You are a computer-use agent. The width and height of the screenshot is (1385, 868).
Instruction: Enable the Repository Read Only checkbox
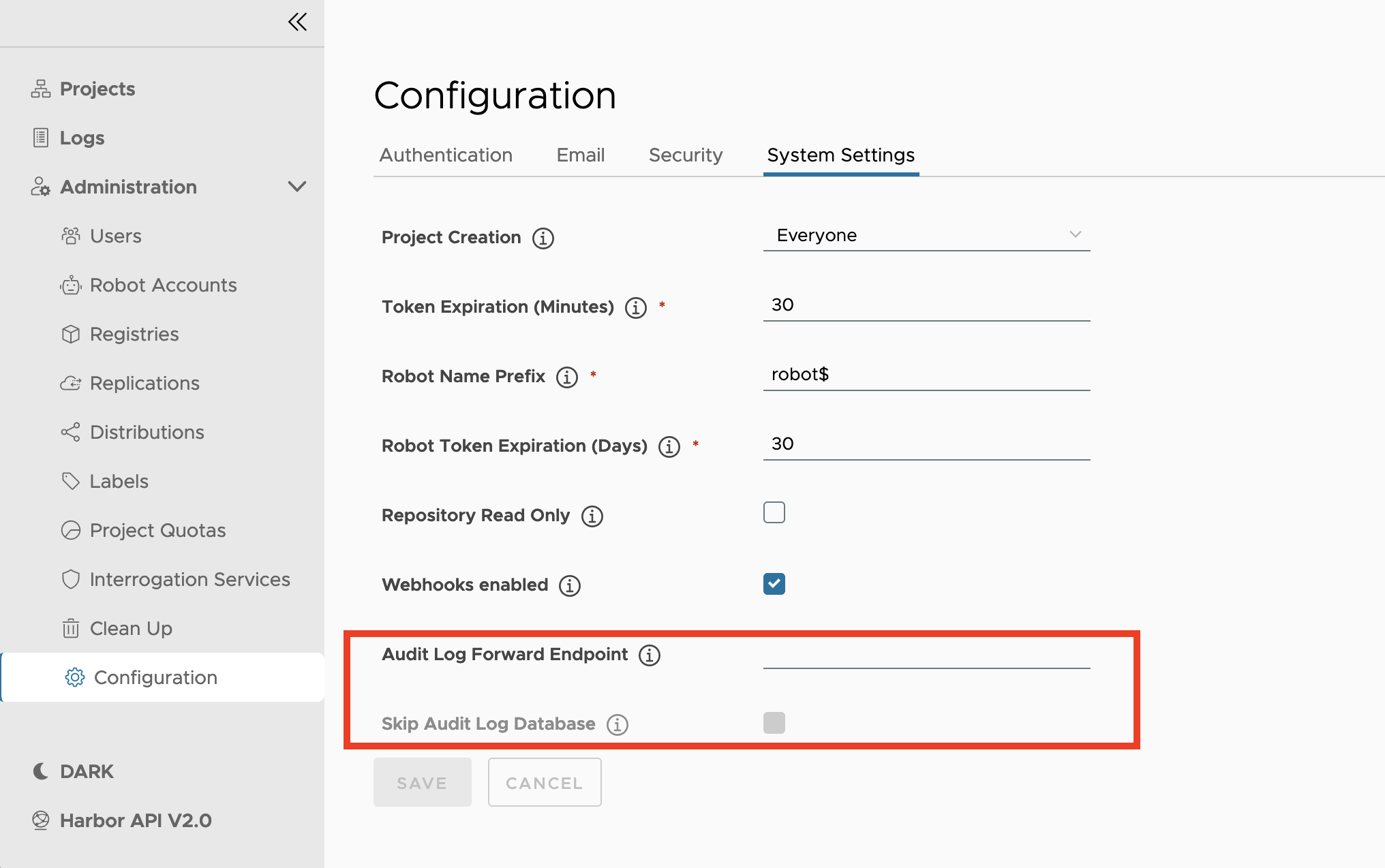coord(774,512)
